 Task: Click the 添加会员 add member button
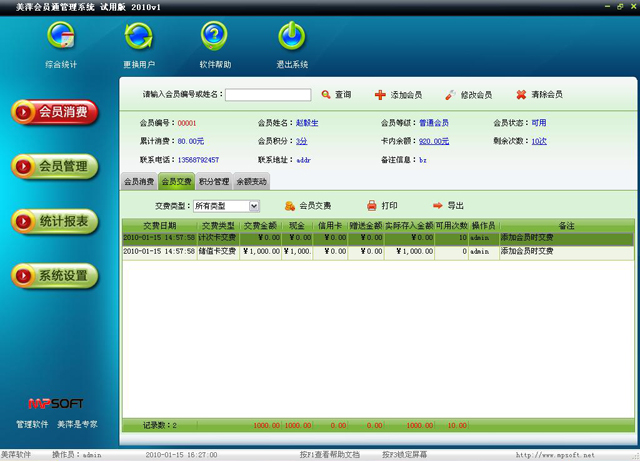click(397, 95)
